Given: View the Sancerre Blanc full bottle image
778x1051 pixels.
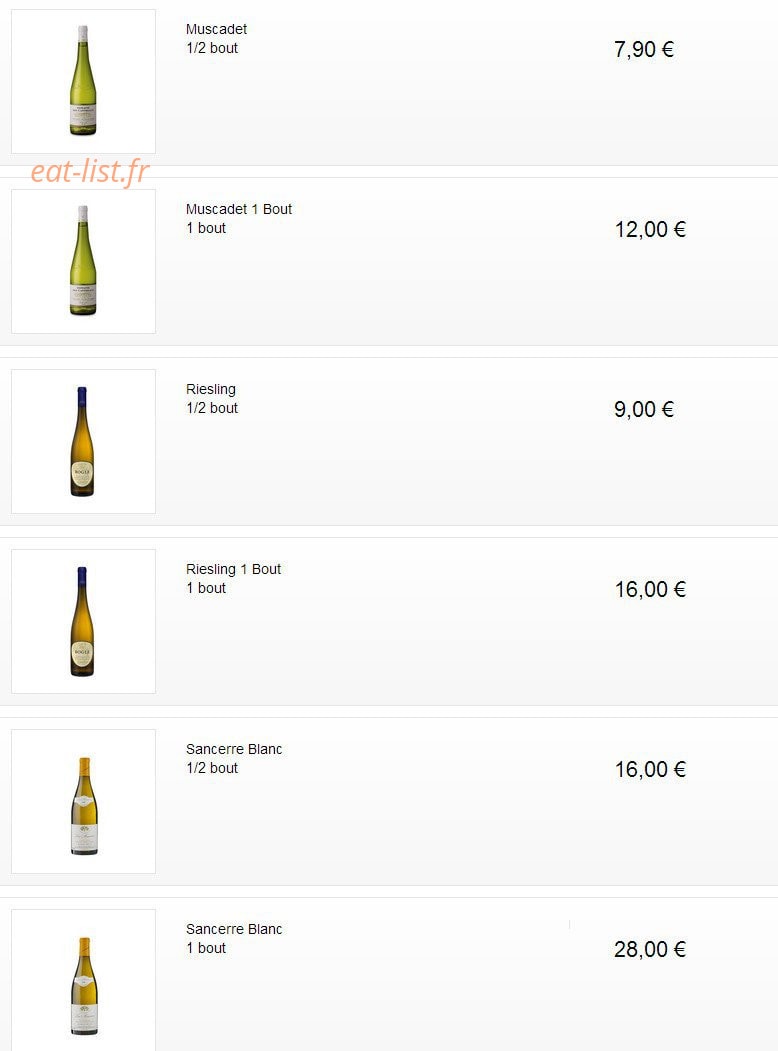Looking at the screenshot, I should click(x=83, y=980).
